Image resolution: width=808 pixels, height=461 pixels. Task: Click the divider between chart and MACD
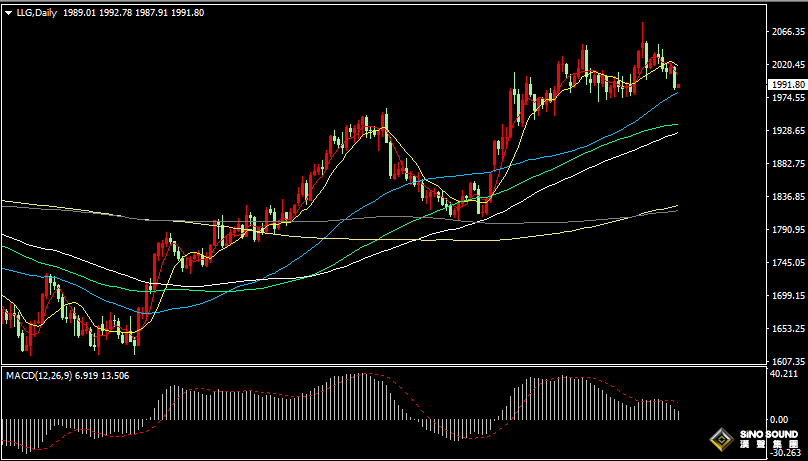[380, 368]
